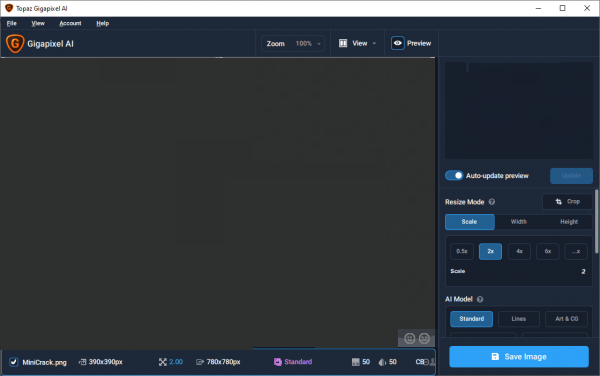Click the preview navigator thumbnail
This screenshot has height=376, width=600.
tap(519, 110)
